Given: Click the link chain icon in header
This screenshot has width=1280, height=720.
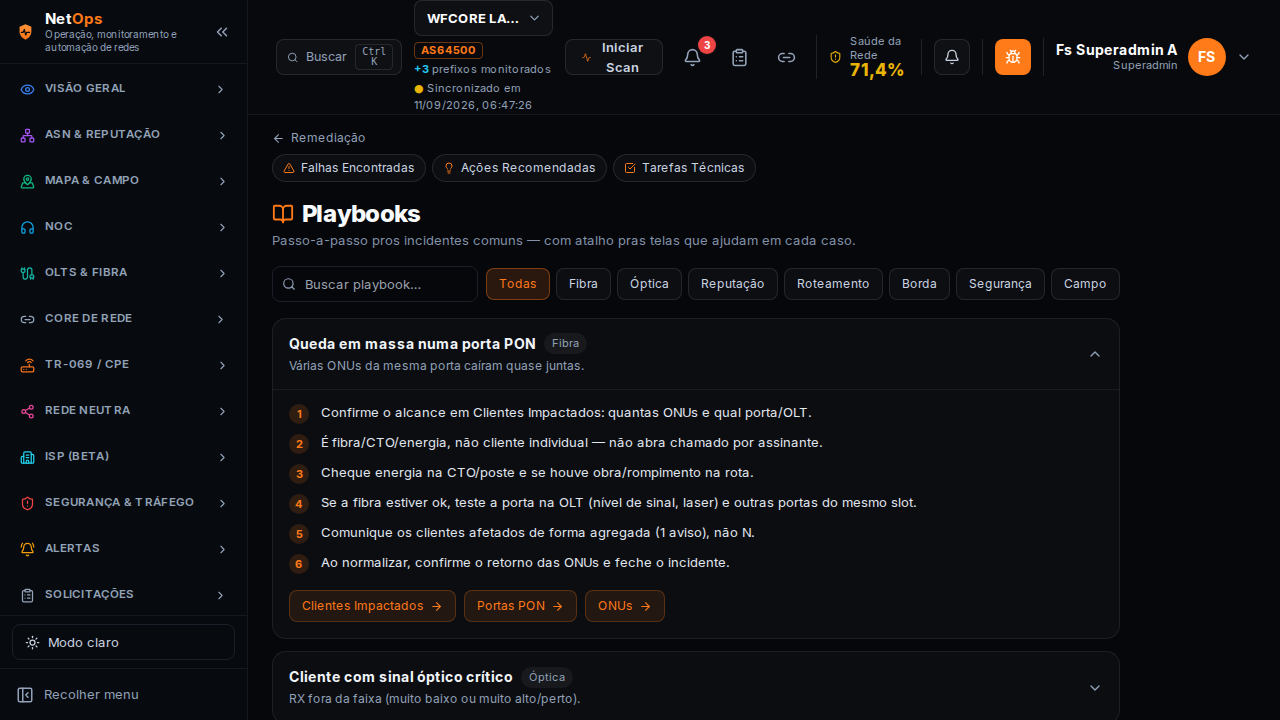Looking at the screenshot, I should (x=787, y=57).
